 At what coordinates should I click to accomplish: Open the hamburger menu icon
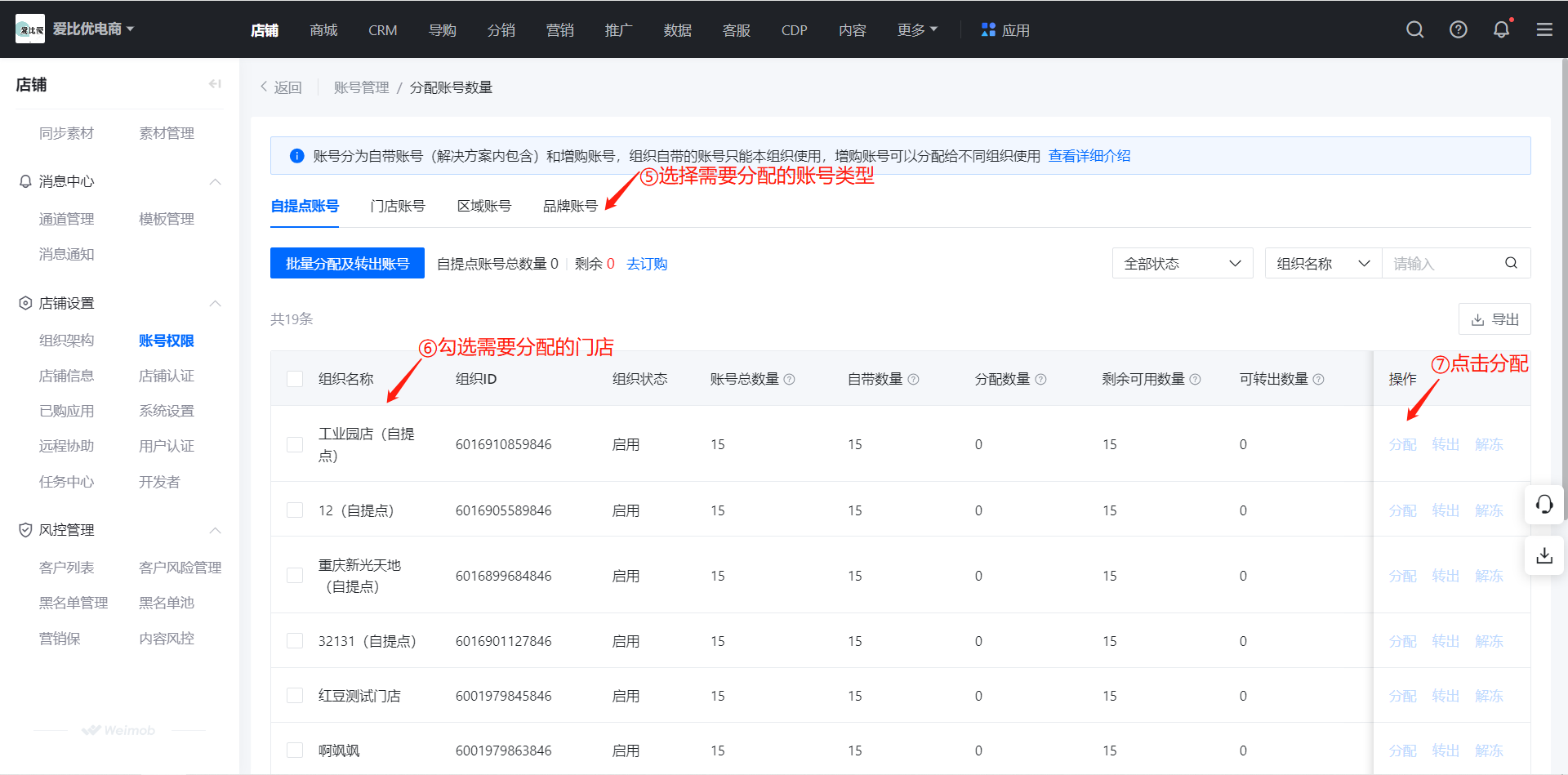click(1544, 30)
